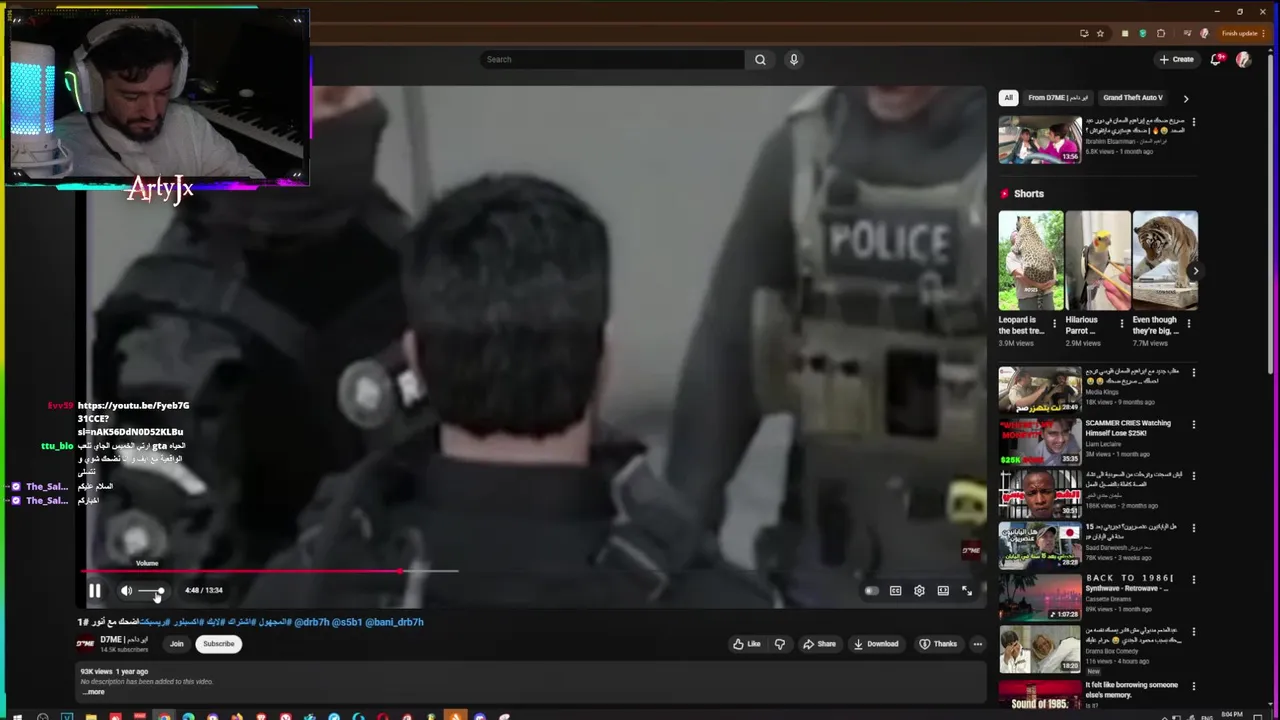The width and height of the screenshot is (1280, 720).
Task: Click the magnifier search button
Action: pyautogui.click(x=760, y=60)
